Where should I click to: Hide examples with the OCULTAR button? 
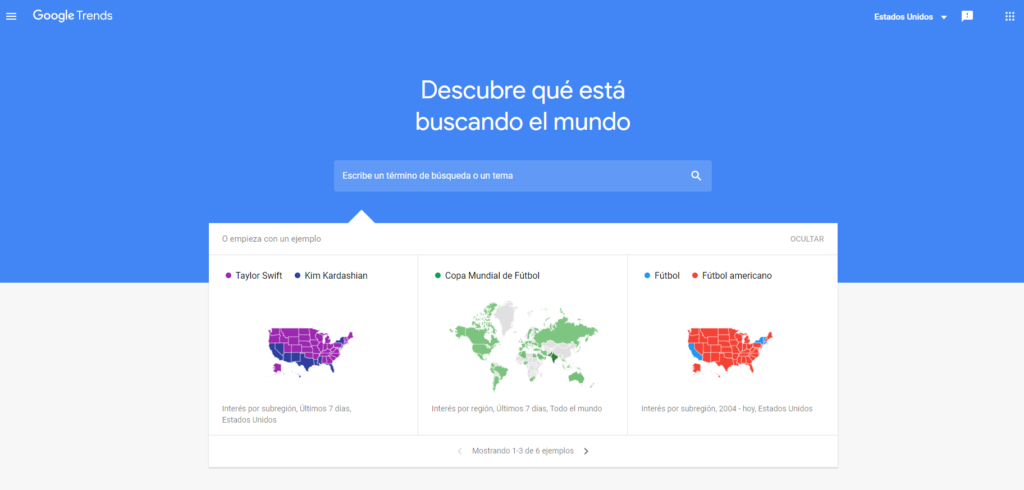tap(807, 239)
